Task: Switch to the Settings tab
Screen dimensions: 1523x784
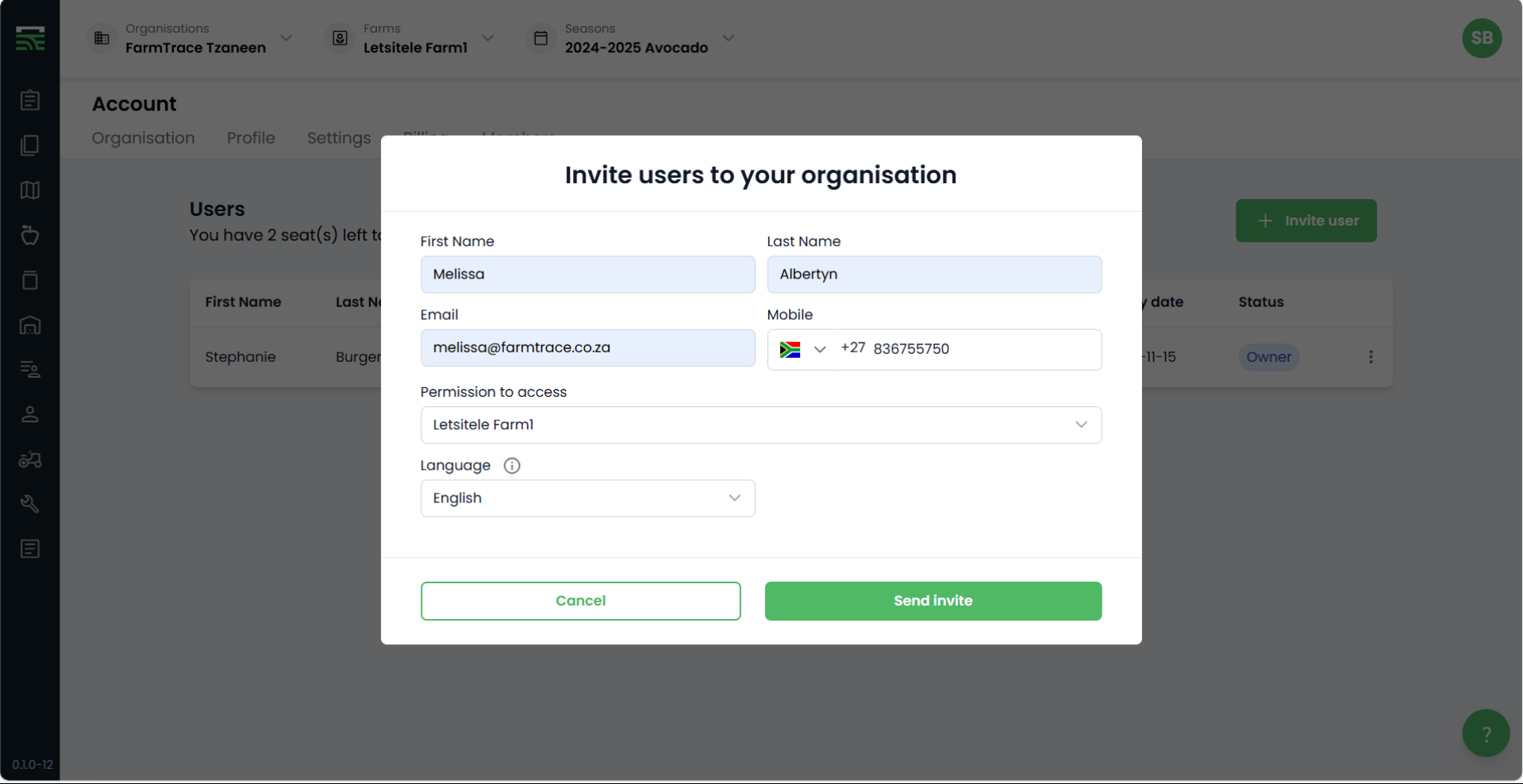Action: pyautogui.click(x=339, y=138)
